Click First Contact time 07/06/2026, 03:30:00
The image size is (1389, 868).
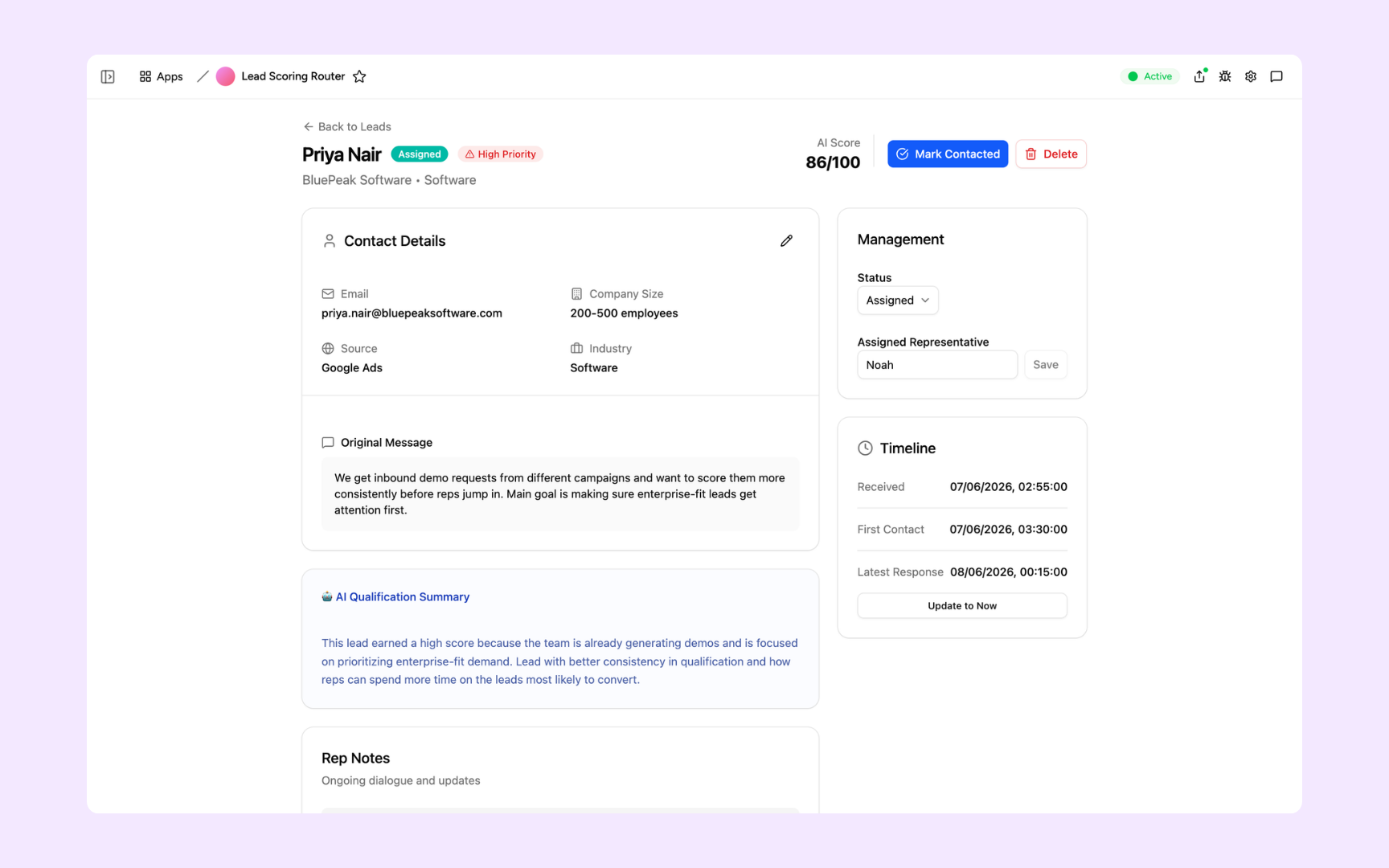(x=1008, y=530)
